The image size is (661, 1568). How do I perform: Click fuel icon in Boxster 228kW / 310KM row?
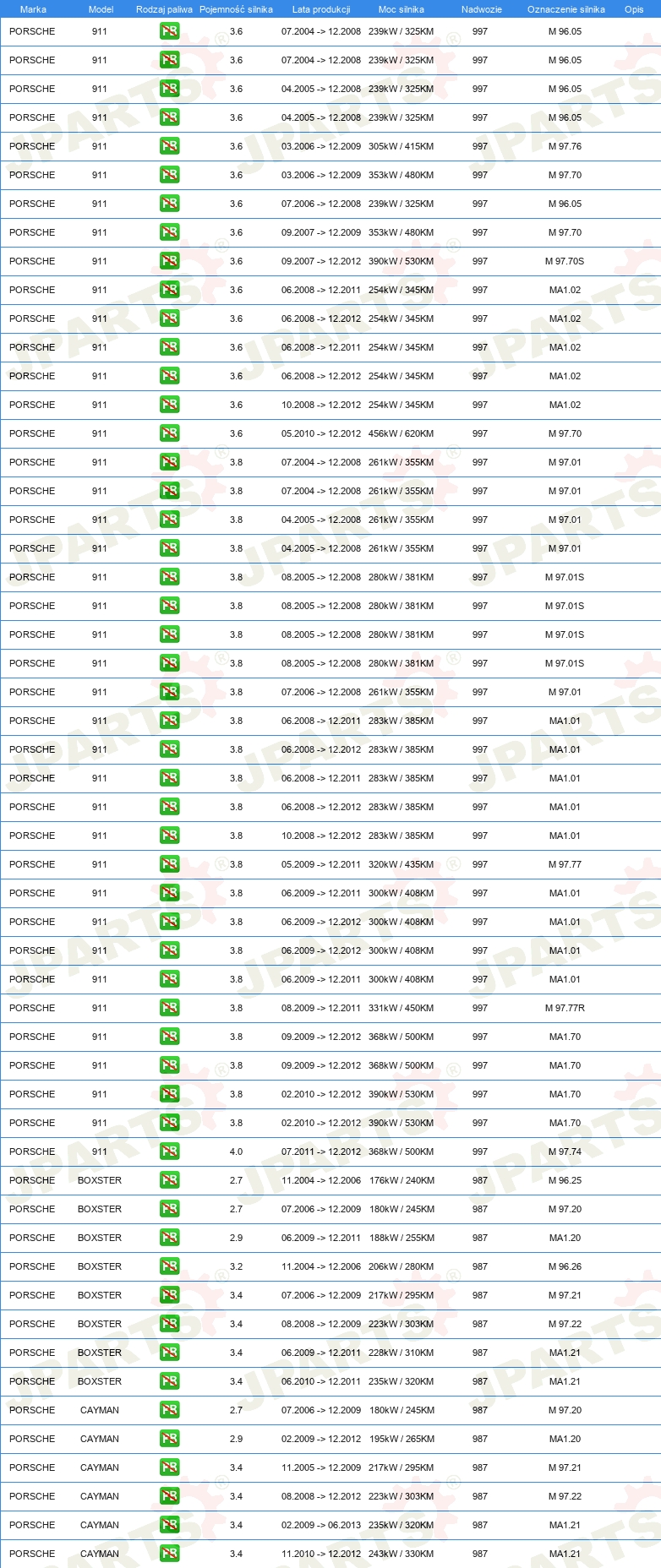169,1353
